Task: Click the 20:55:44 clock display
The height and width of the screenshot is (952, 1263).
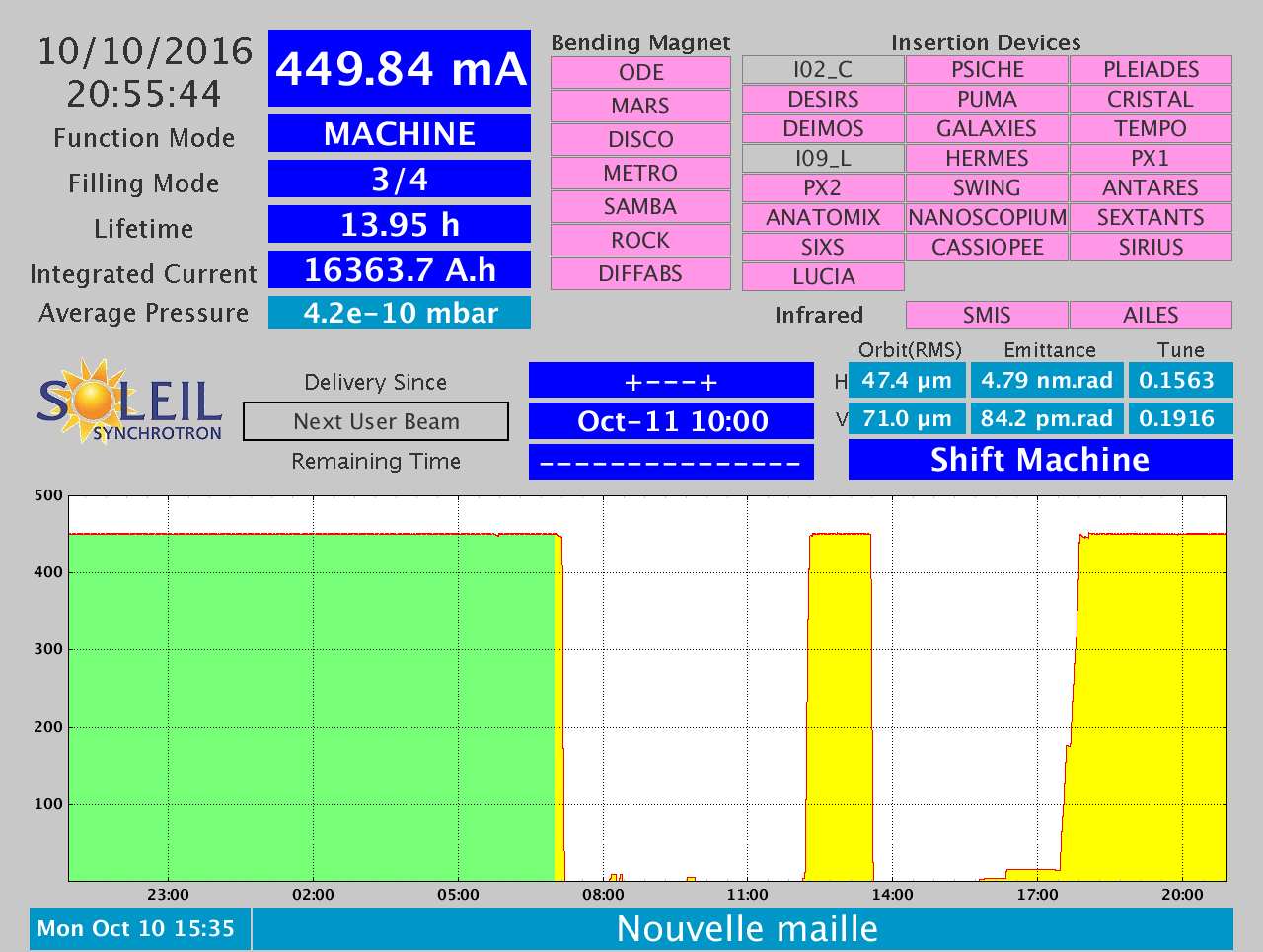Action: pyautogui.click(x=145, y=94)
